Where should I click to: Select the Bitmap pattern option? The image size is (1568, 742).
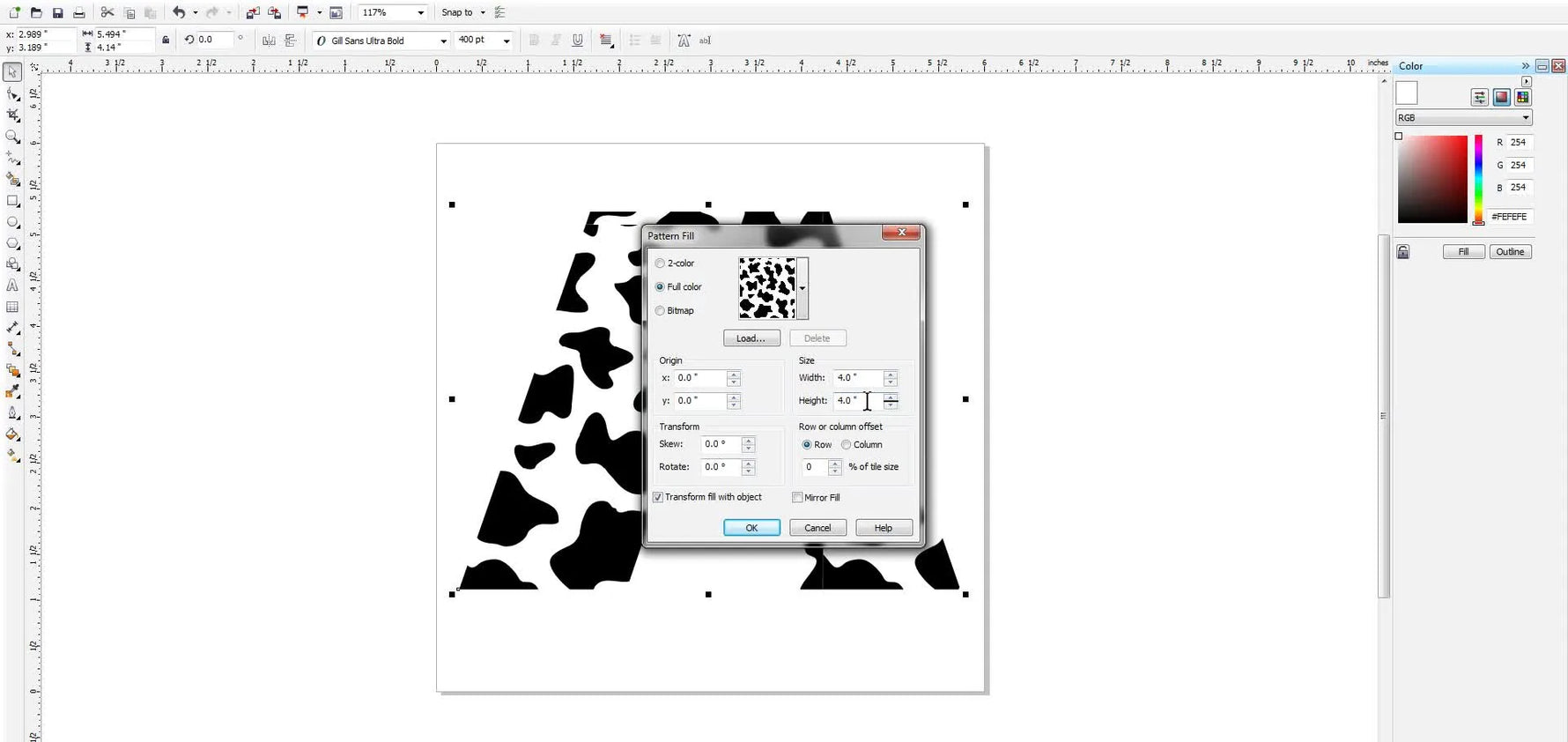660,310
